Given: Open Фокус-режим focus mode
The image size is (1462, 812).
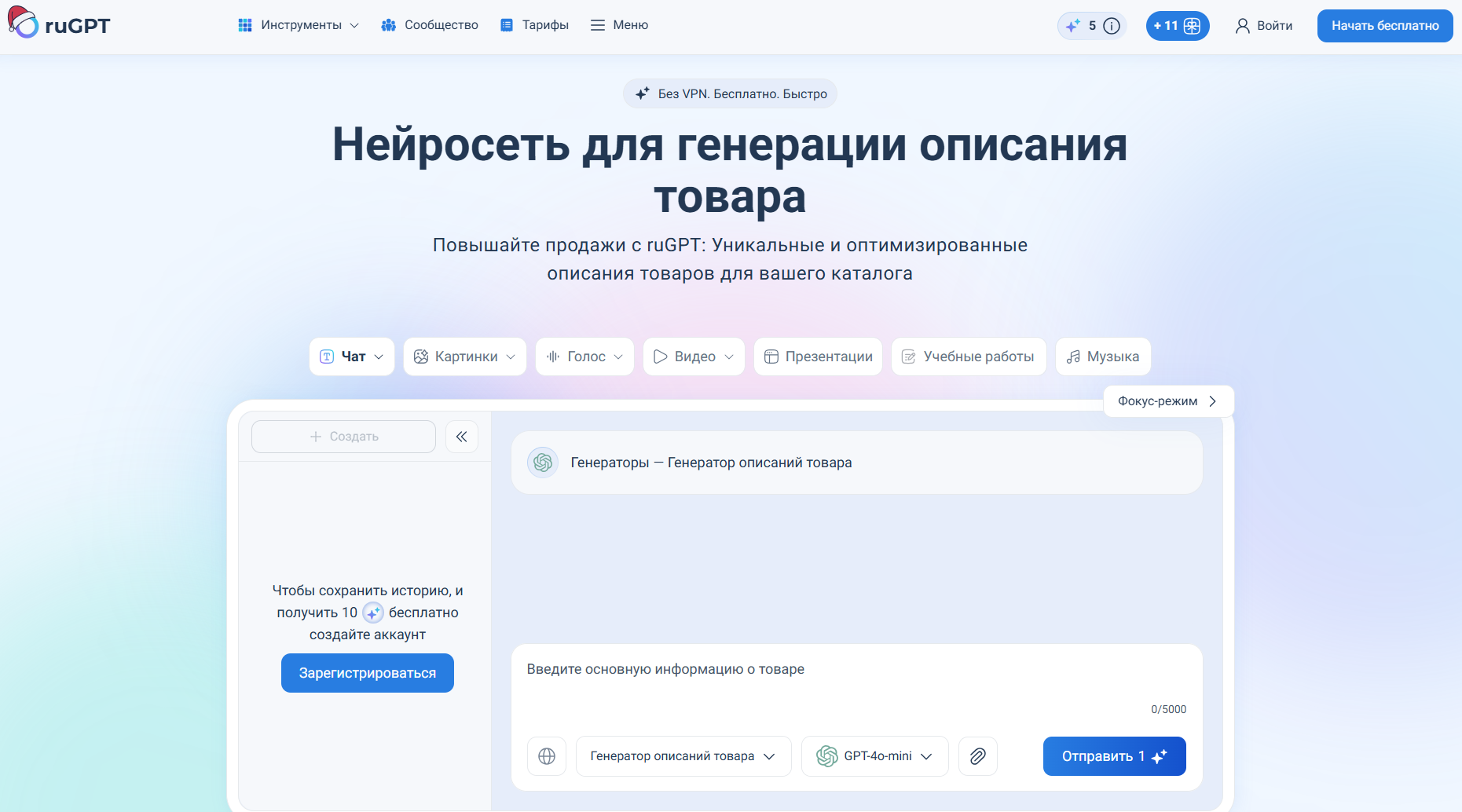Looking at the screenshot, I should [1167, 401].
